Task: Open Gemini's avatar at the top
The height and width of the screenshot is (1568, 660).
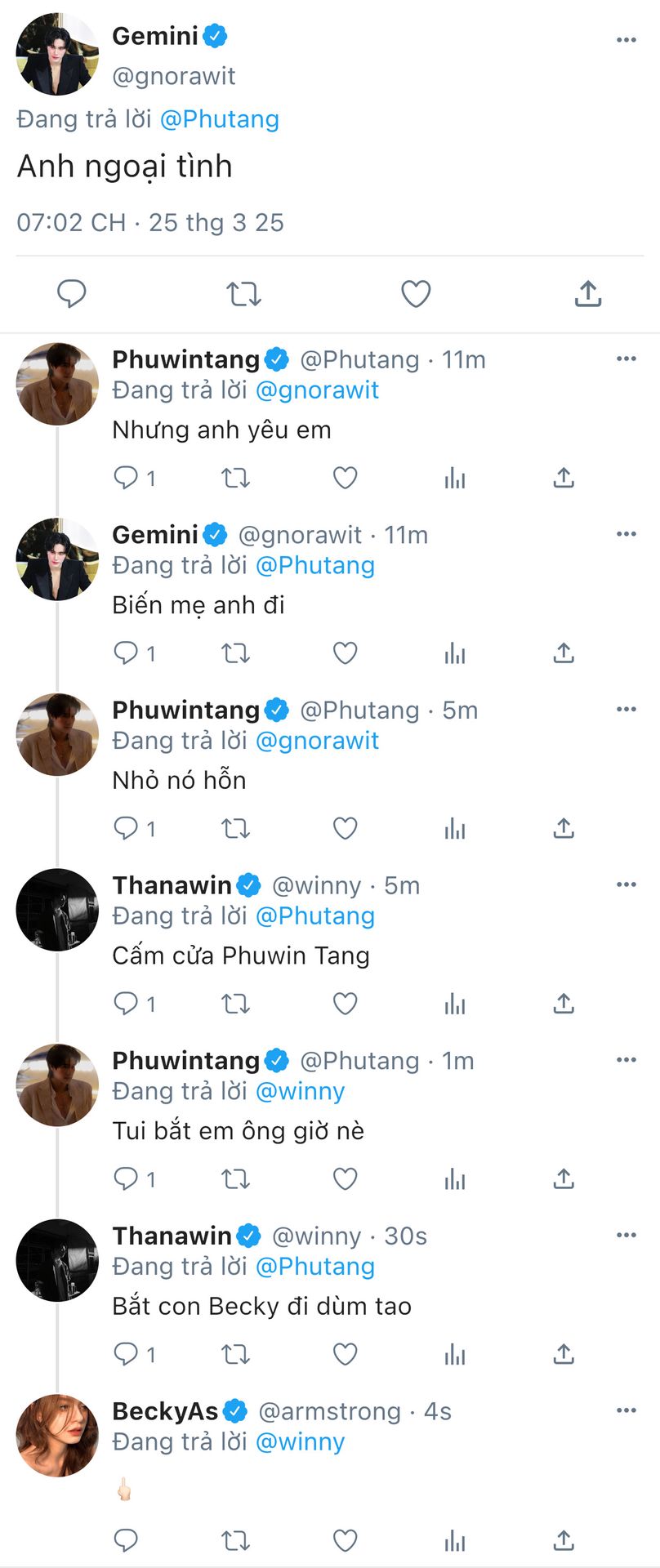Action: [x=57, y=54]
